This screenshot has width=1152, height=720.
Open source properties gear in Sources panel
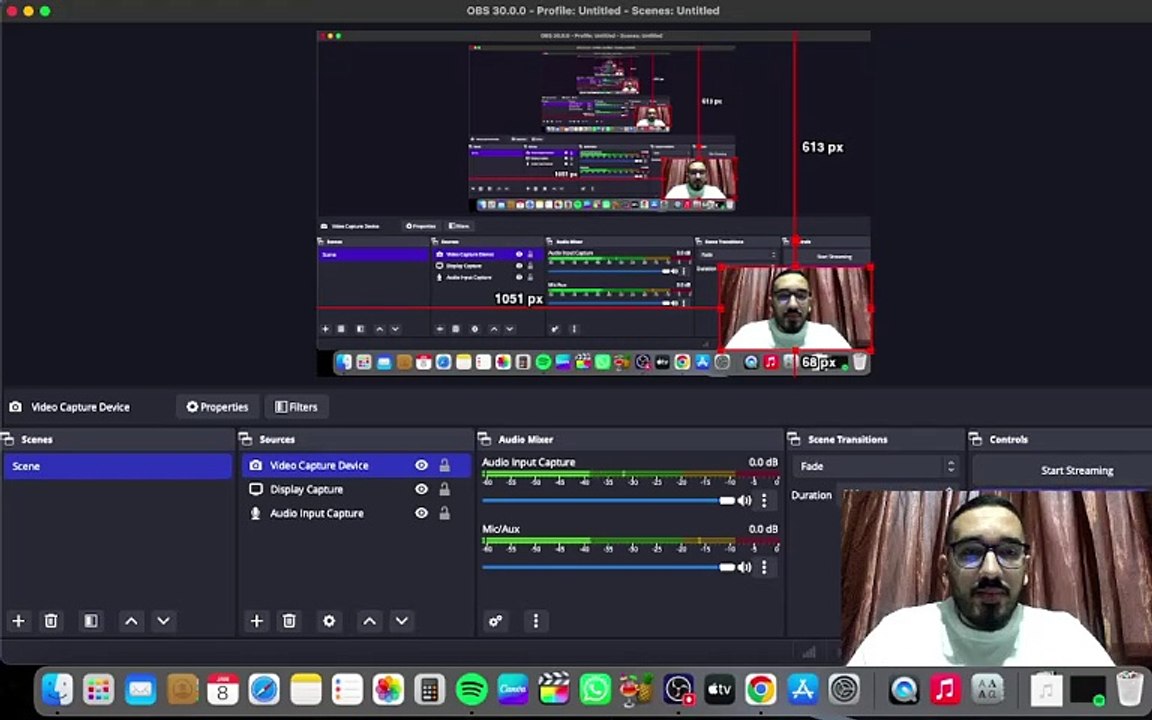(329, 621)
